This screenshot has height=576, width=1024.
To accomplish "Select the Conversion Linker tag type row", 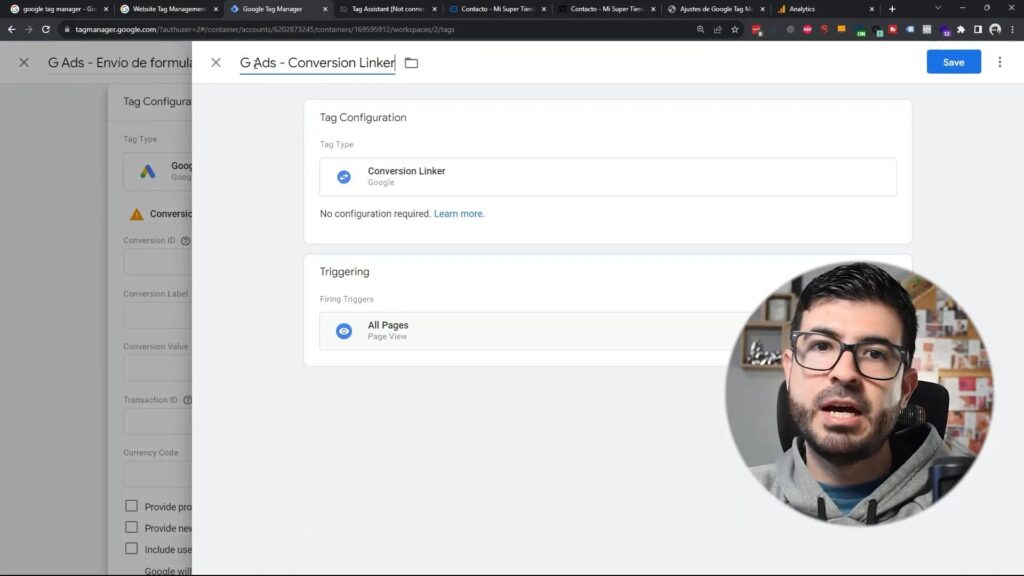I will pos(608,176).
